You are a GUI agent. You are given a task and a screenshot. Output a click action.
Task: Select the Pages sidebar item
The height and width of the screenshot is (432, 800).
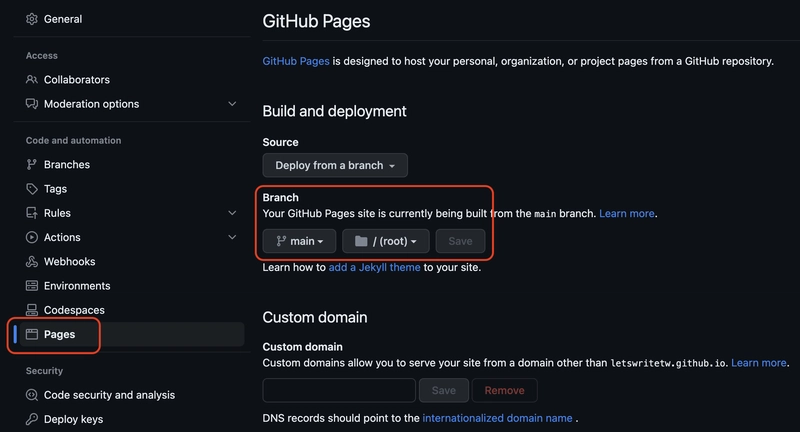132,334
